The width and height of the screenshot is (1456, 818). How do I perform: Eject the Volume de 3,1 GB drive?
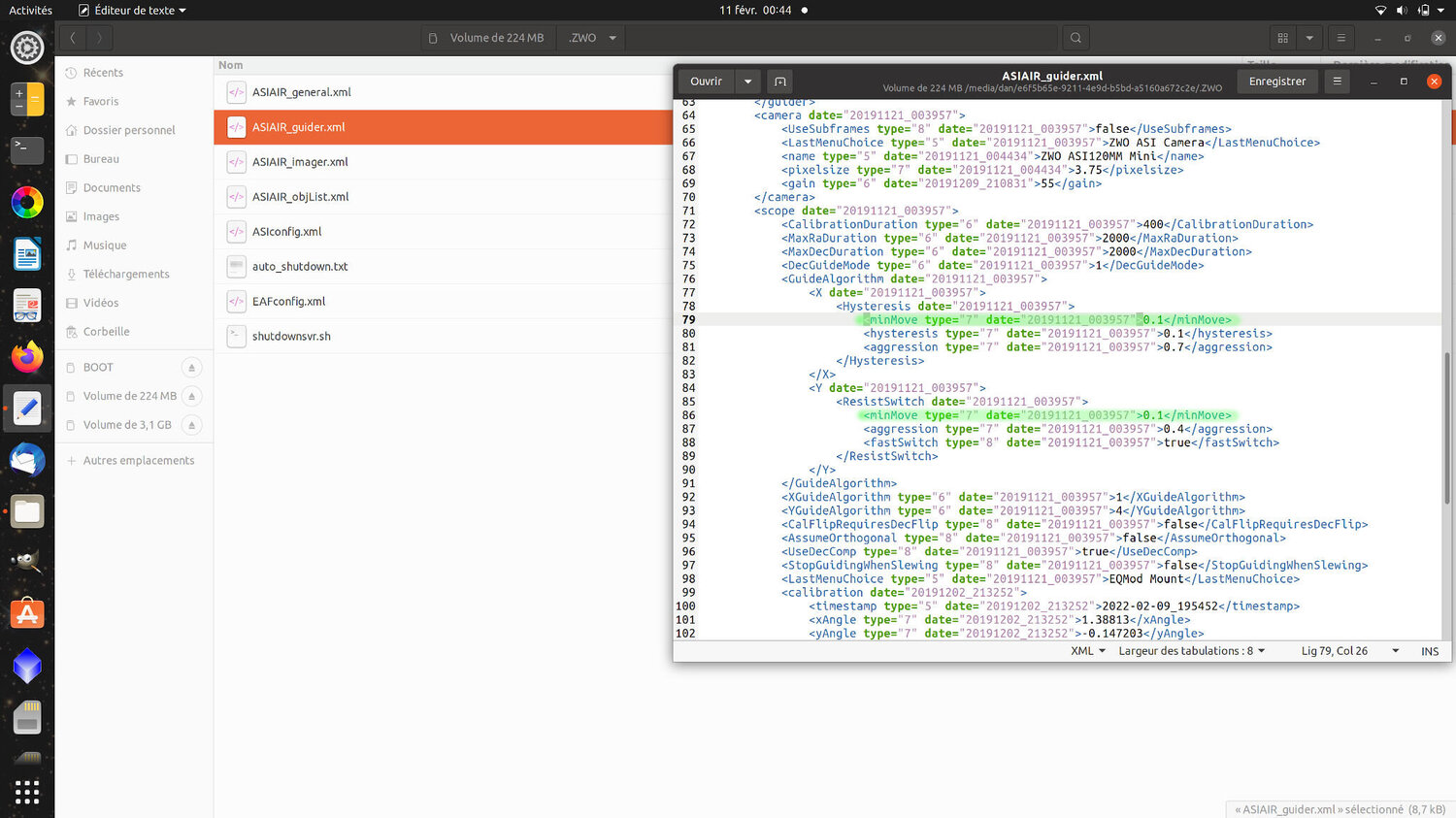coord(191,425)
